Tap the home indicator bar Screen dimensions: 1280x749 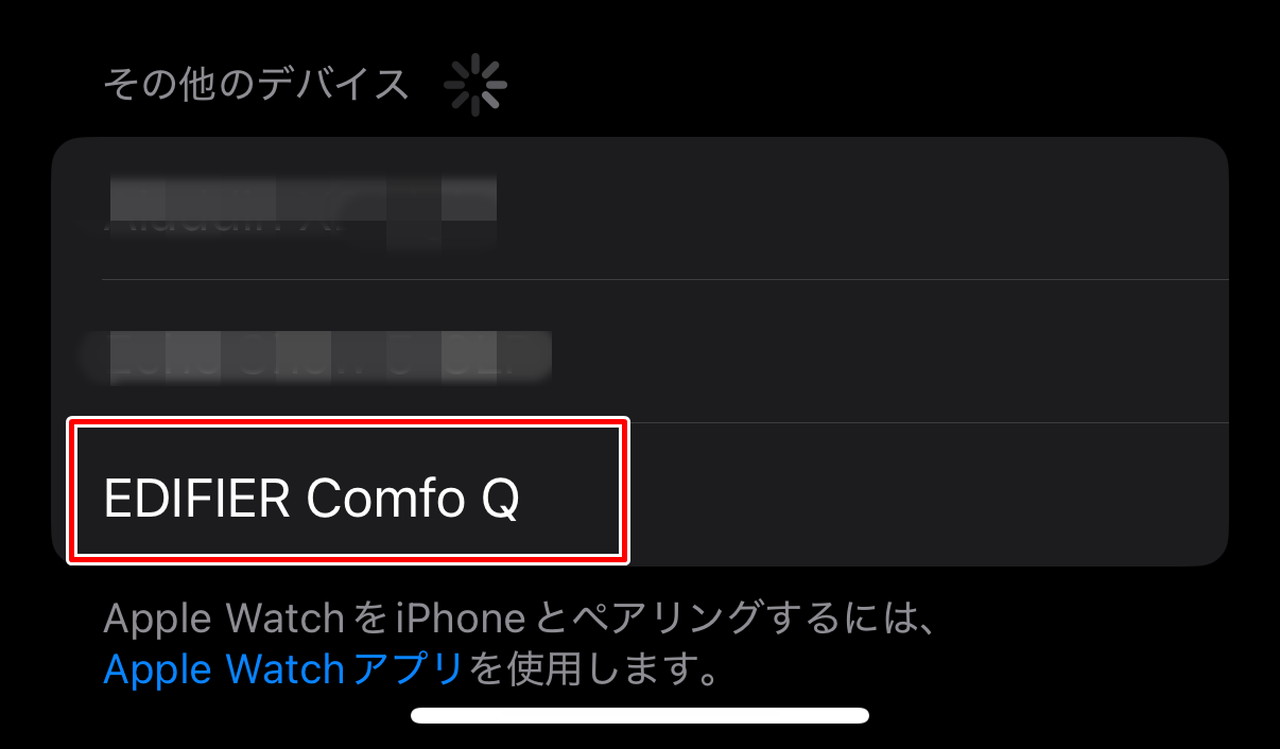point(640,715)
